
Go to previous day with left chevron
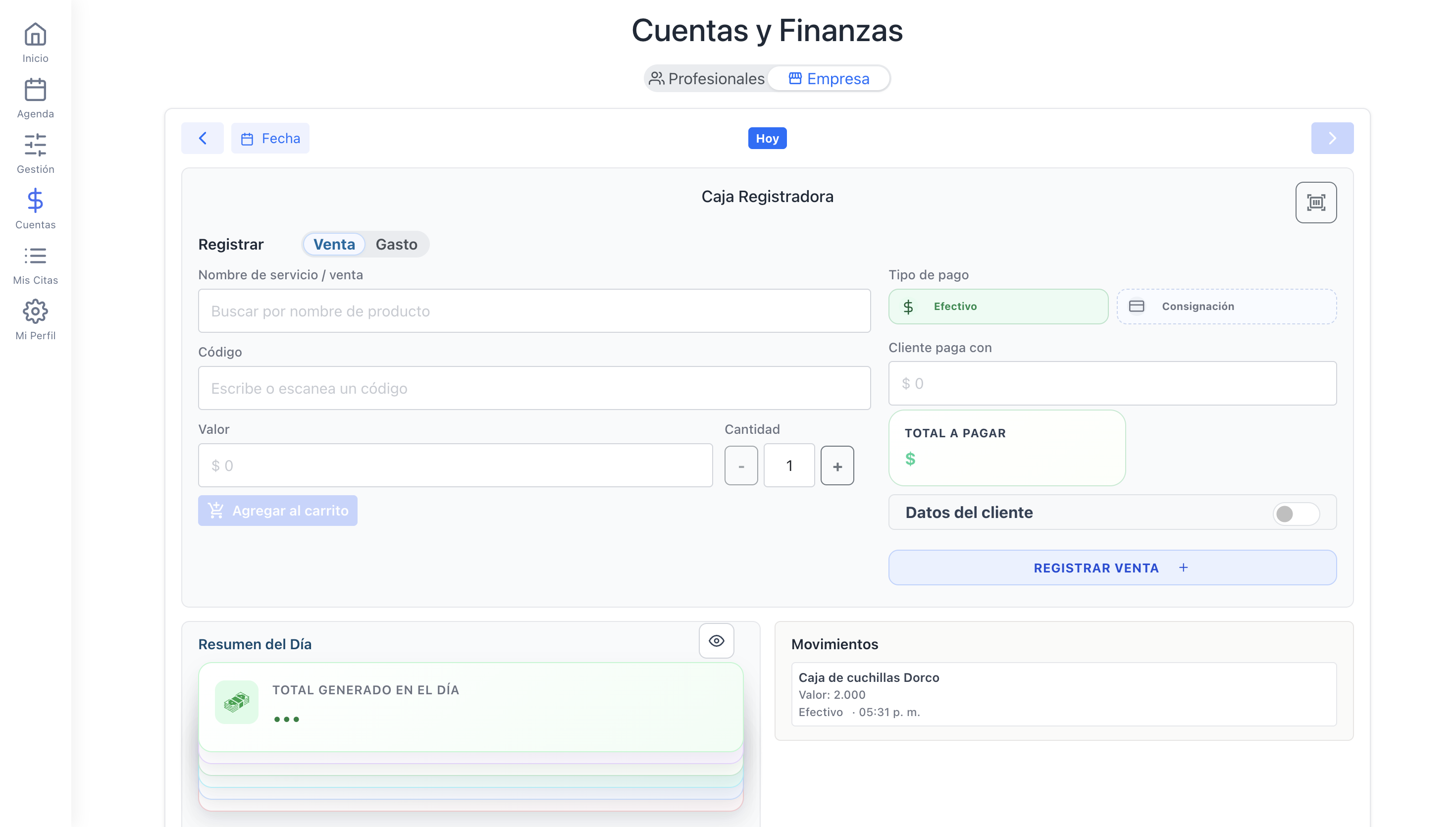pos(202,138)
